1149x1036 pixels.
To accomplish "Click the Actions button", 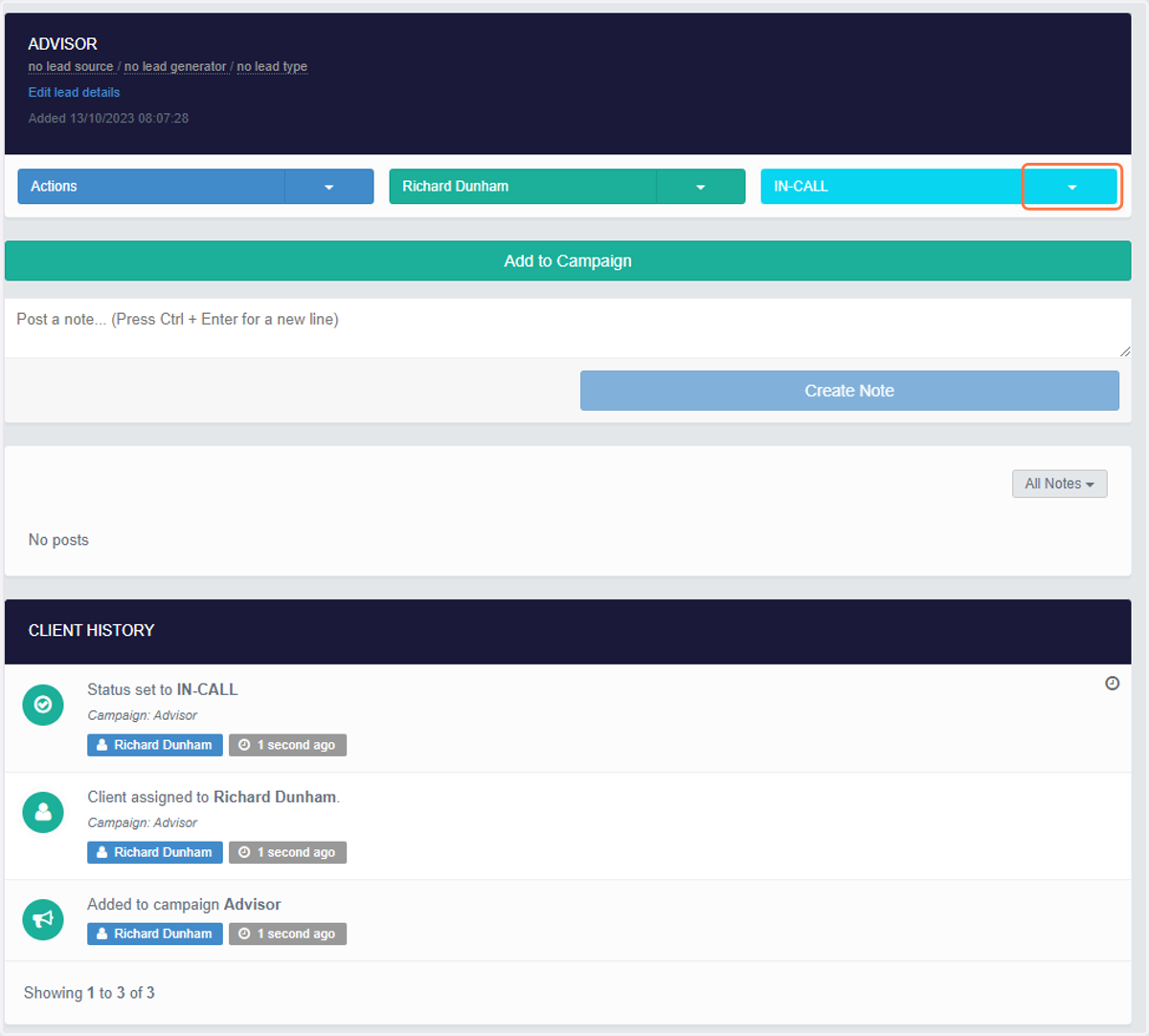I will (151, 187).
